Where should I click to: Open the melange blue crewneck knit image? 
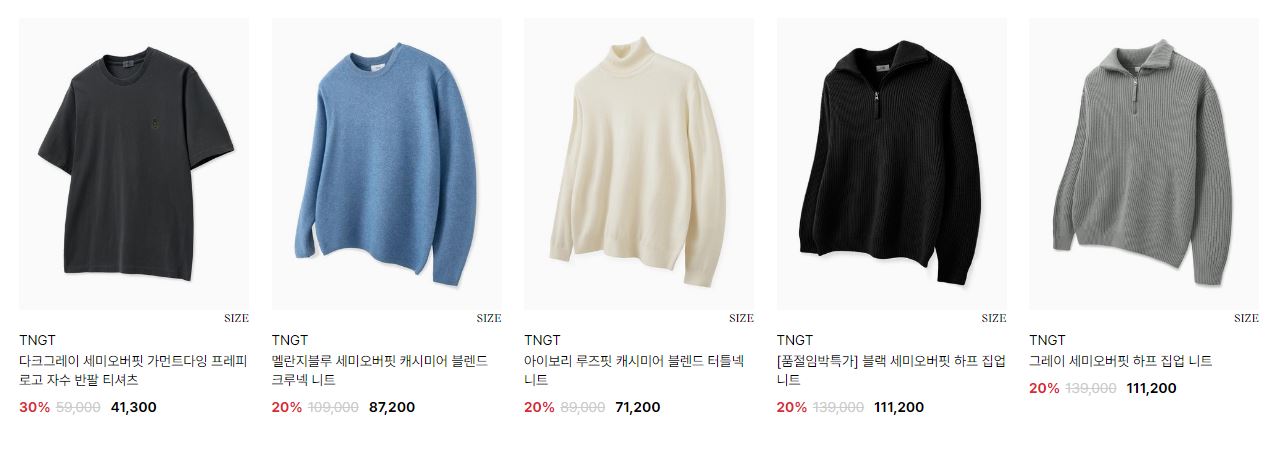tap(387, 164)
